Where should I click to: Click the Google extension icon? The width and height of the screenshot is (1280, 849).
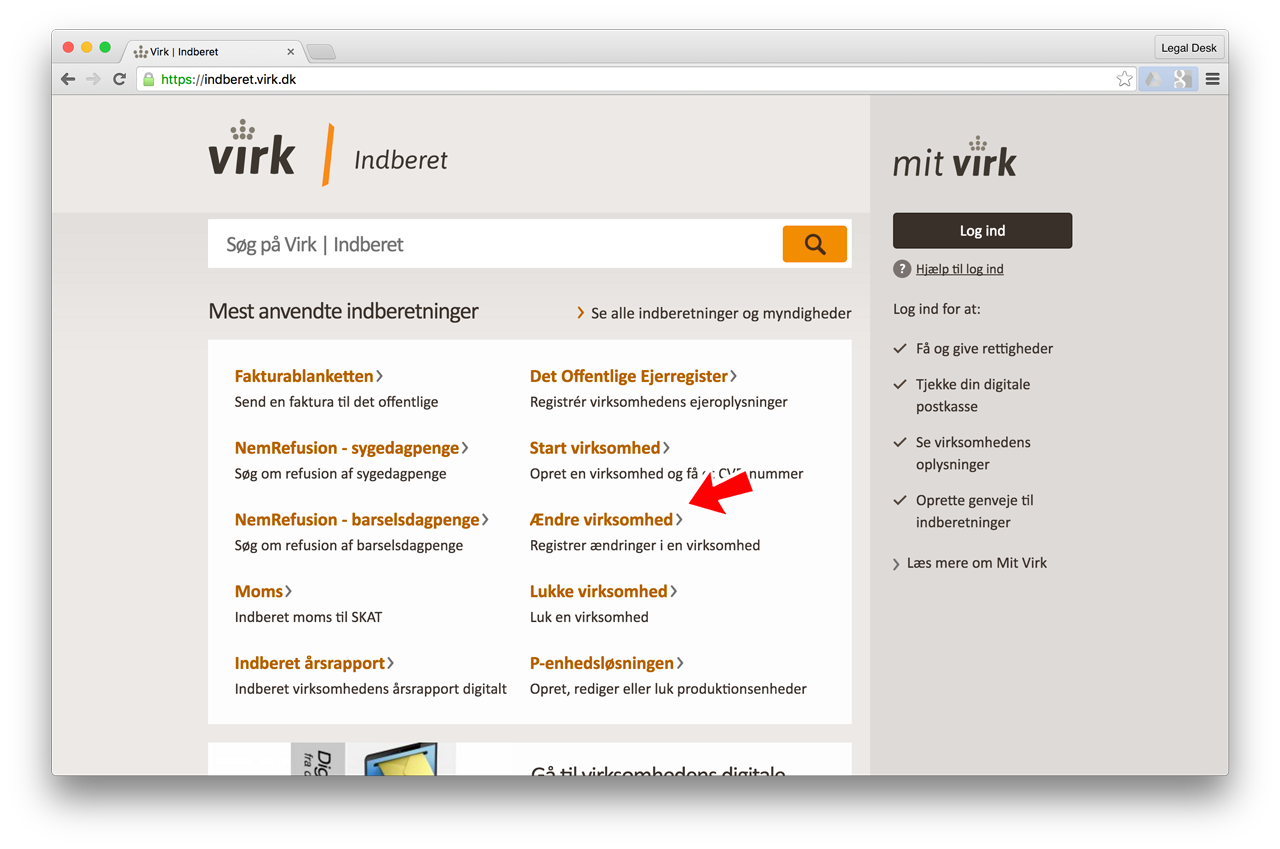pos(1182,79)
